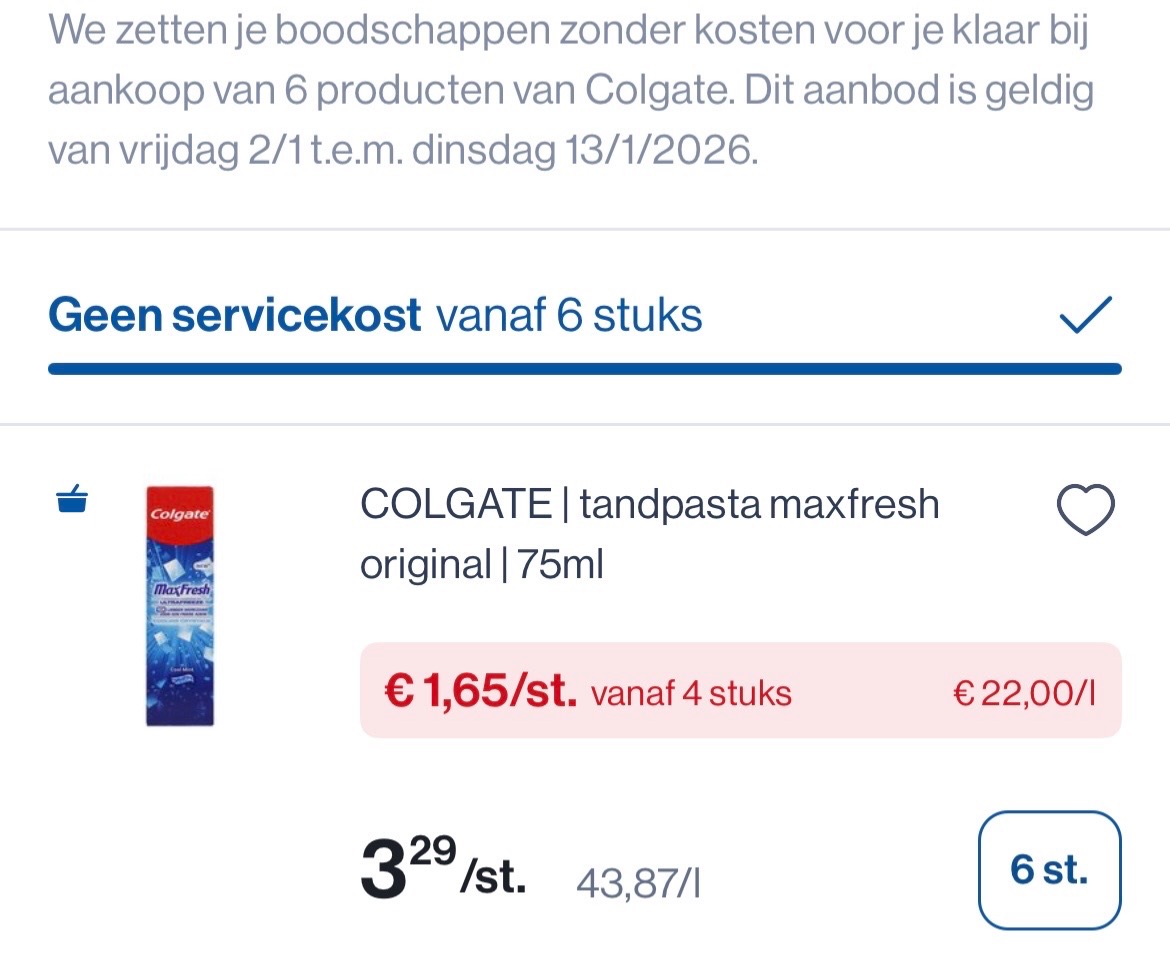
Task: Open quantity options from the 6 st. box
Action: coord(1049,868)
